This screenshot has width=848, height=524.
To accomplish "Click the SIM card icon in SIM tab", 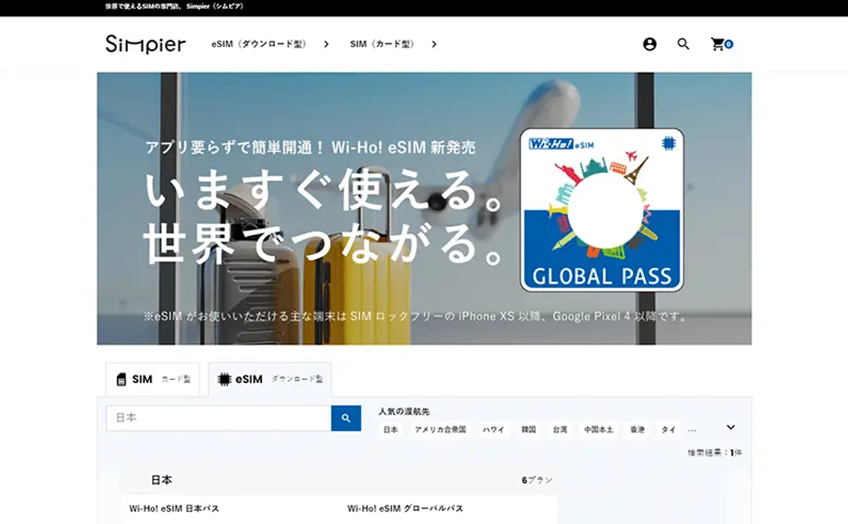I will point(121,379).
